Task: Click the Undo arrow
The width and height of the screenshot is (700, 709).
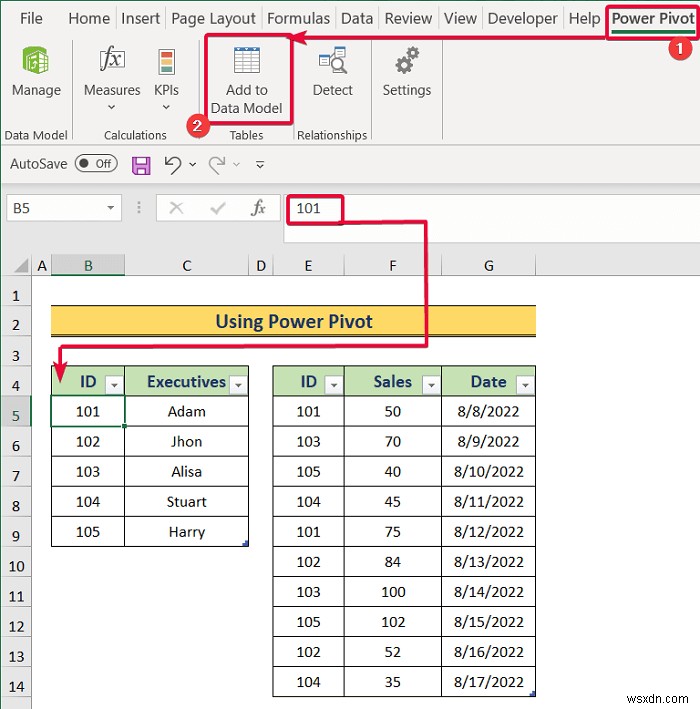Action: [x=173, y=165]
